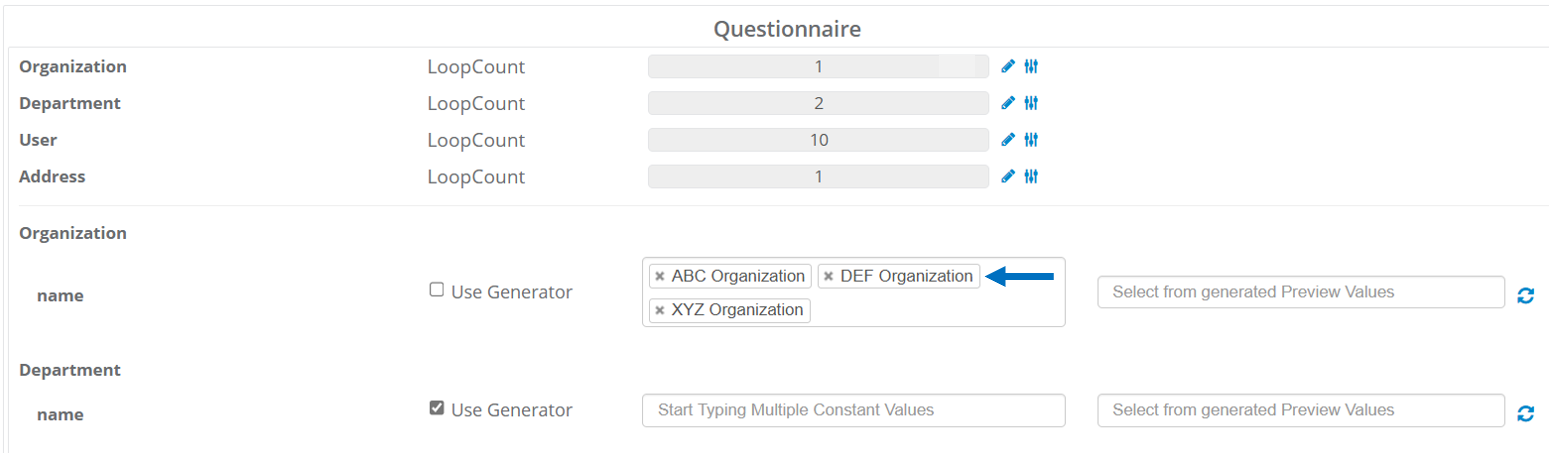The image size is (1549, 453).
Task: Click the pencil edit icon for Address LoopCount
Action: click(1008, 177)
